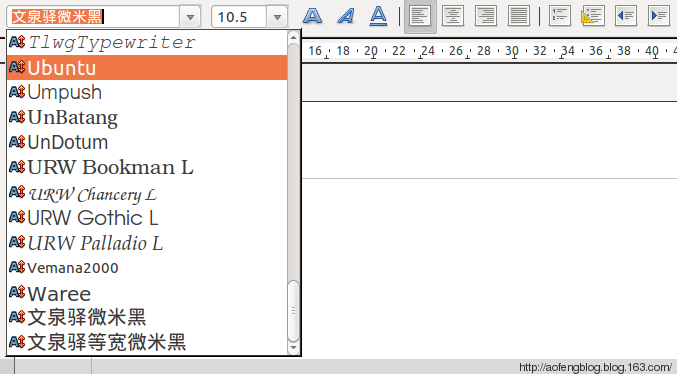Open the font size dropdown arrow
Viewport: 677px width, 374px height.
277,17
